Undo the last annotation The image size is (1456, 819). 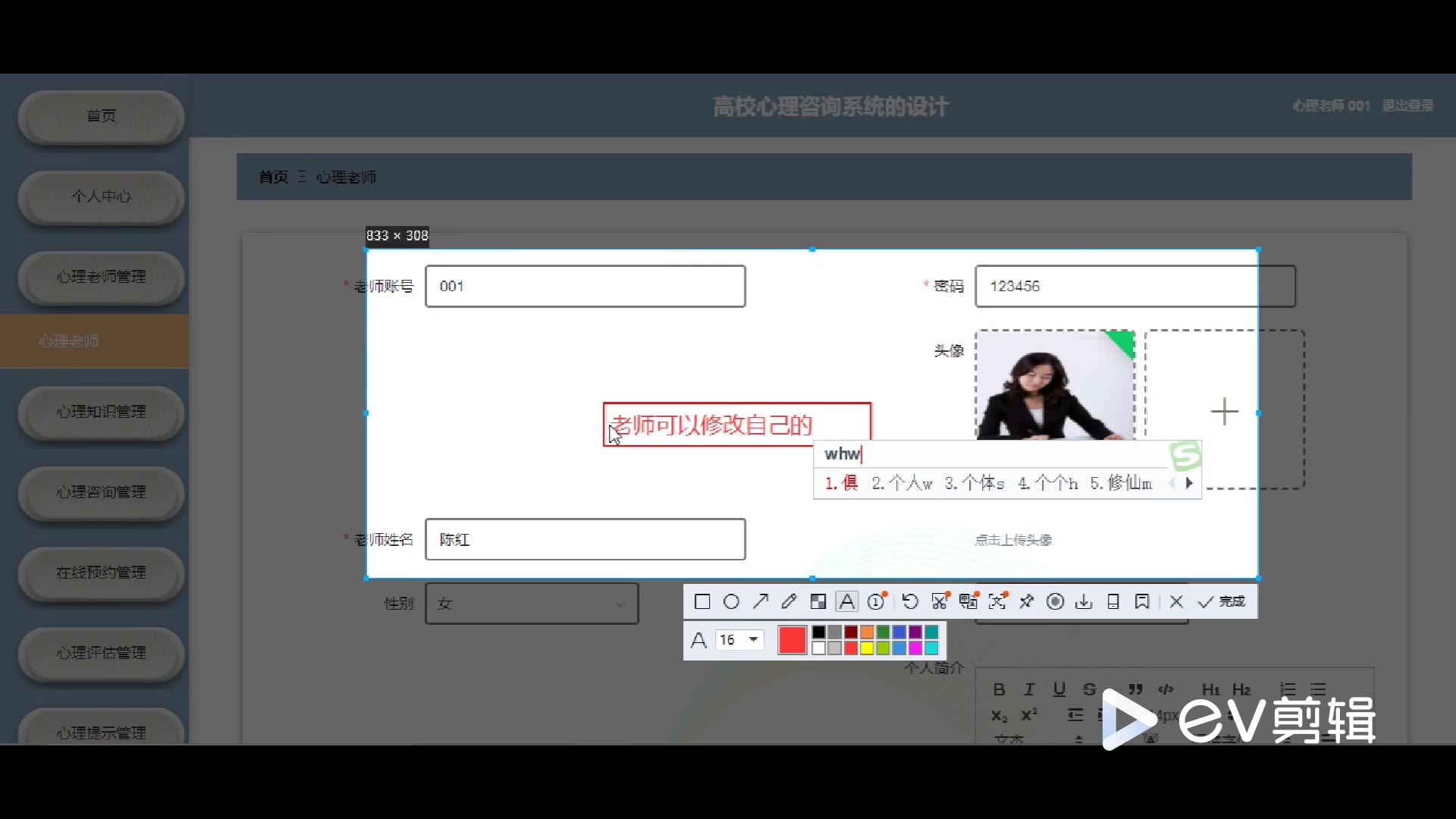(x=910, y=602)
